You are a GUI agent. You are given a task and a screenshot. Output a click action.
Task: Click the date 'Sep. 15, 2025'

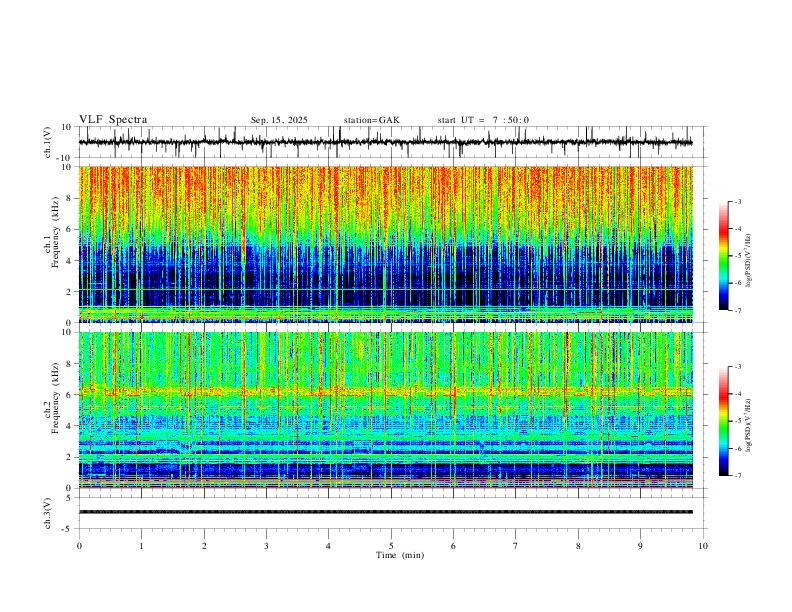click(x=279, y=120)
